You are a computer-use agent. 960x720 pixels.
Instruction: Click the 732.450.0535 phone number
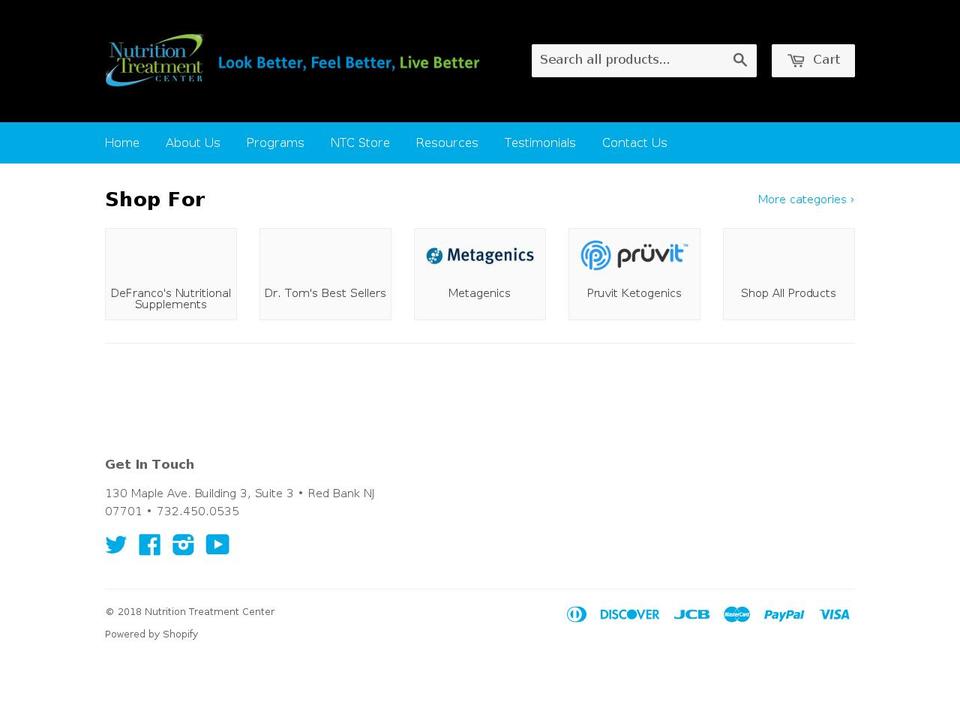(x=198, y=511)
